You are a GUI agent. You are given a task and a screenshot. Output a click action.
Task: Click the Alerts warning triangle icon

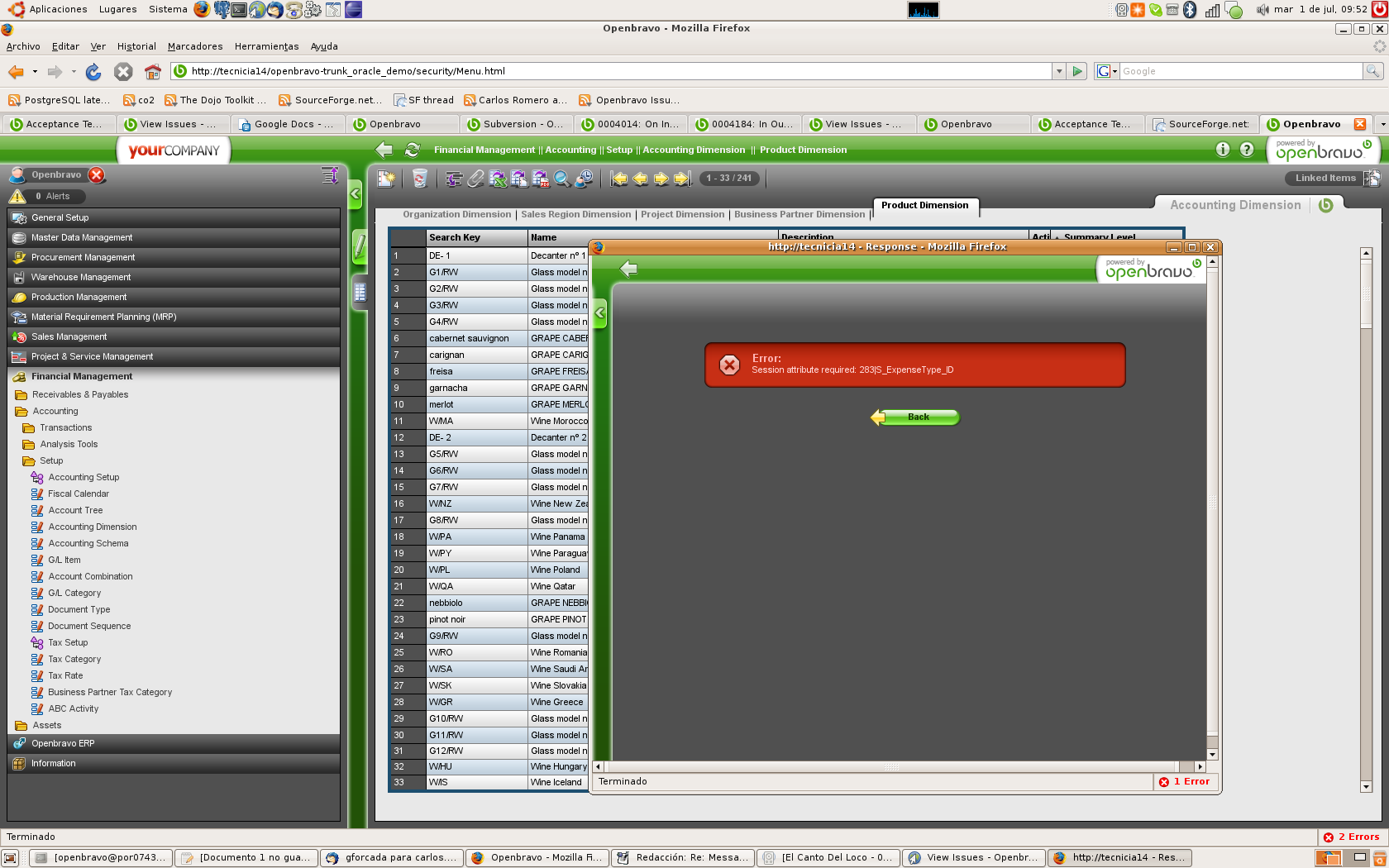[x=17, y=196]
